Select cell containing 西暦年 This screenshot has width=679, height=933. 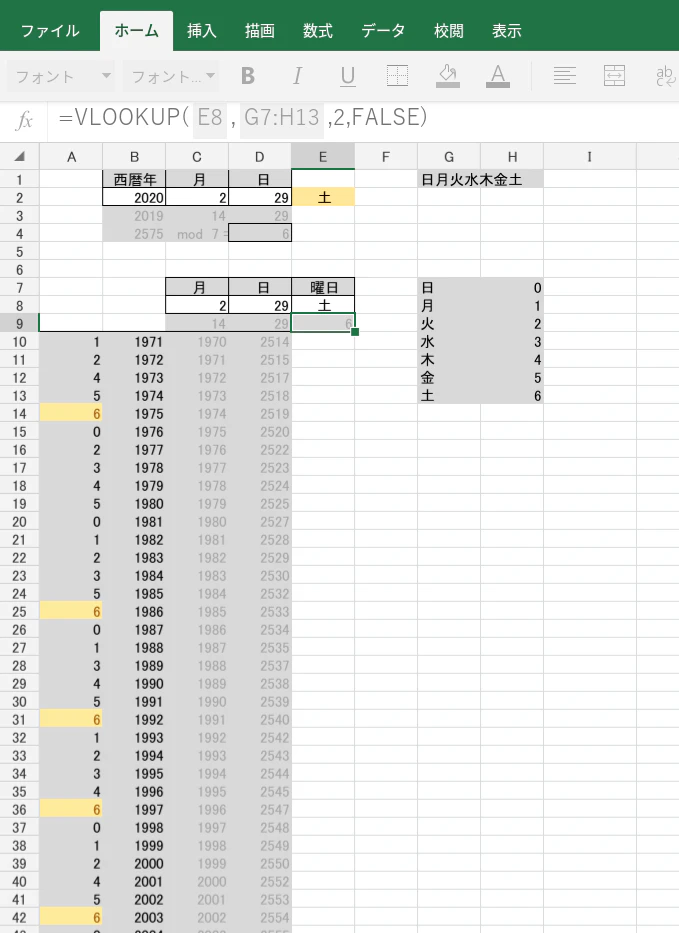point(134,179)
